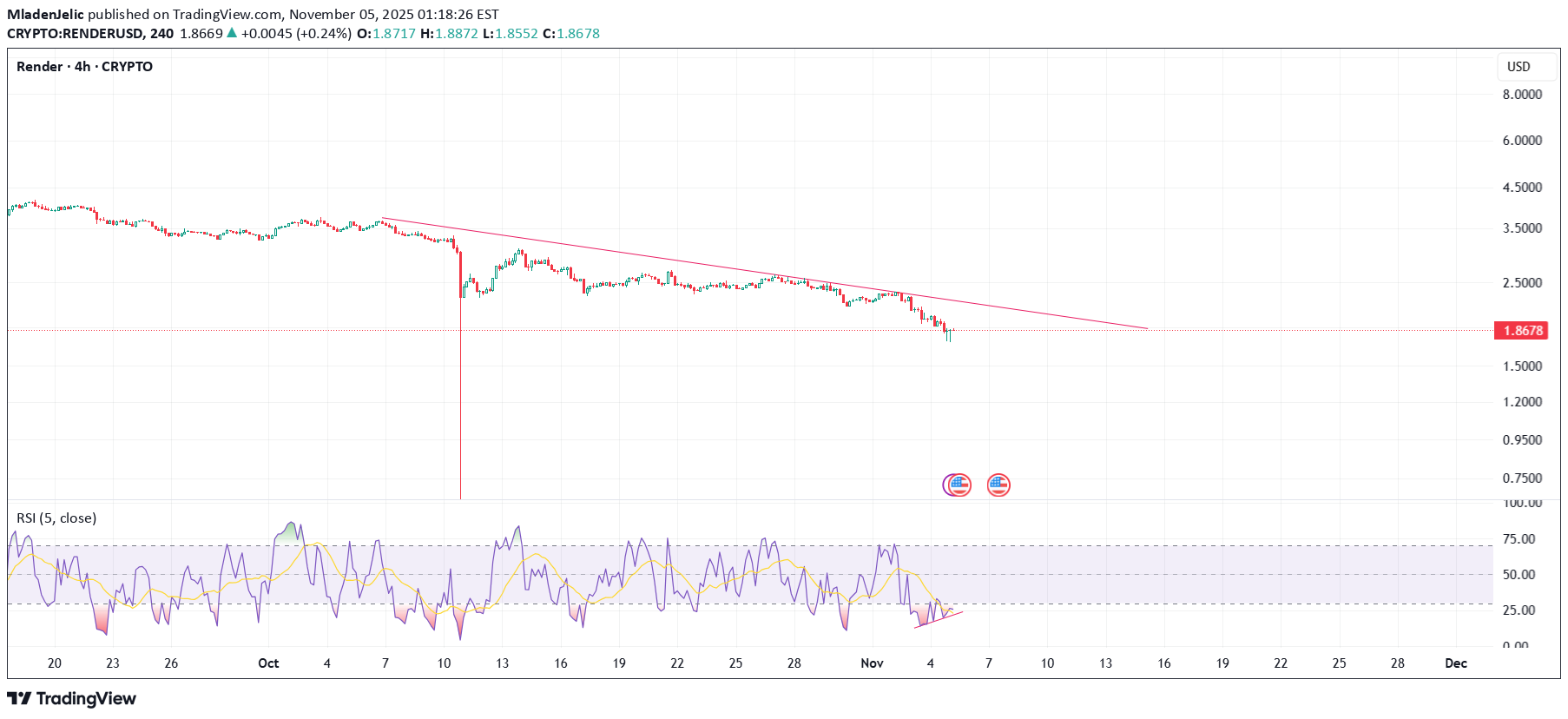The image size is (1568, 719).
Task: Click the green up-arrow beside 1.8669
Action: coord(232,34)
